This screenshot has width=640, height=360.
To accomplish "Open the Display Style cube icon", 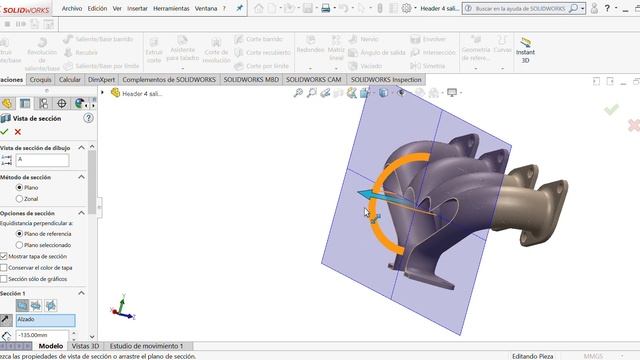I will coord(383,93).
